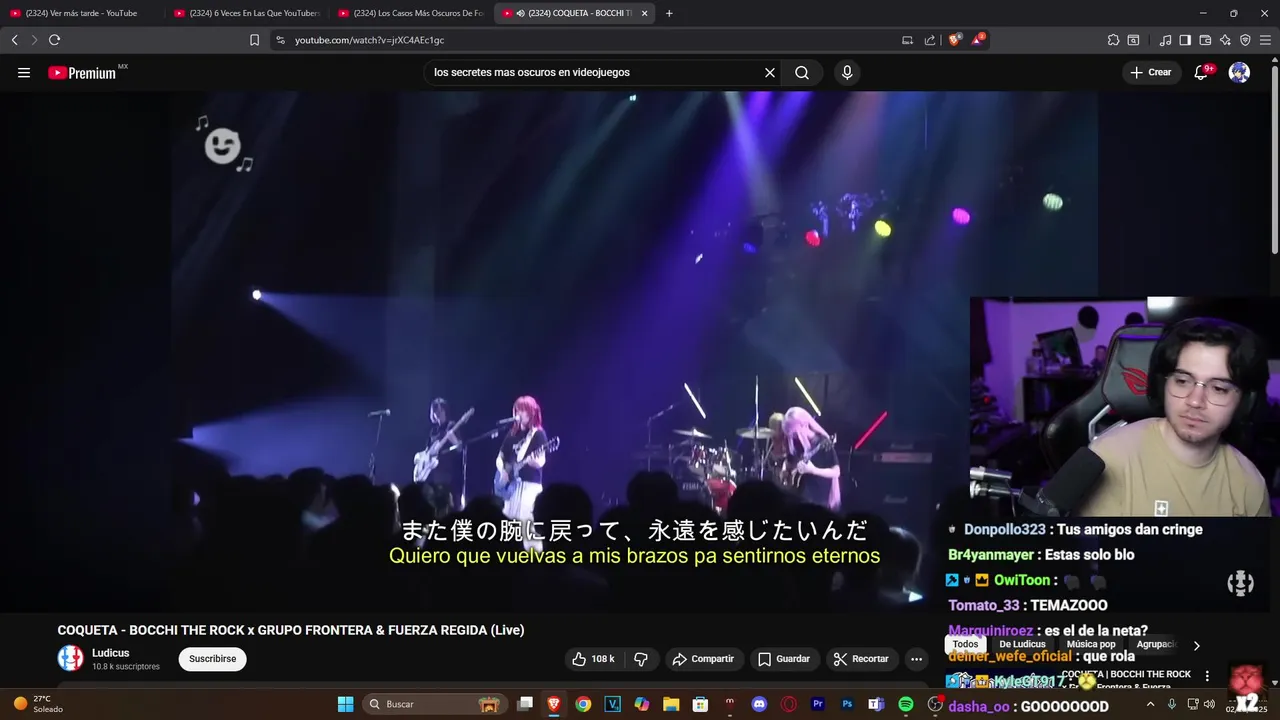Click the Crear create button
The height and width of the screenshot is (720, 1280).
tap(1150, 72)
